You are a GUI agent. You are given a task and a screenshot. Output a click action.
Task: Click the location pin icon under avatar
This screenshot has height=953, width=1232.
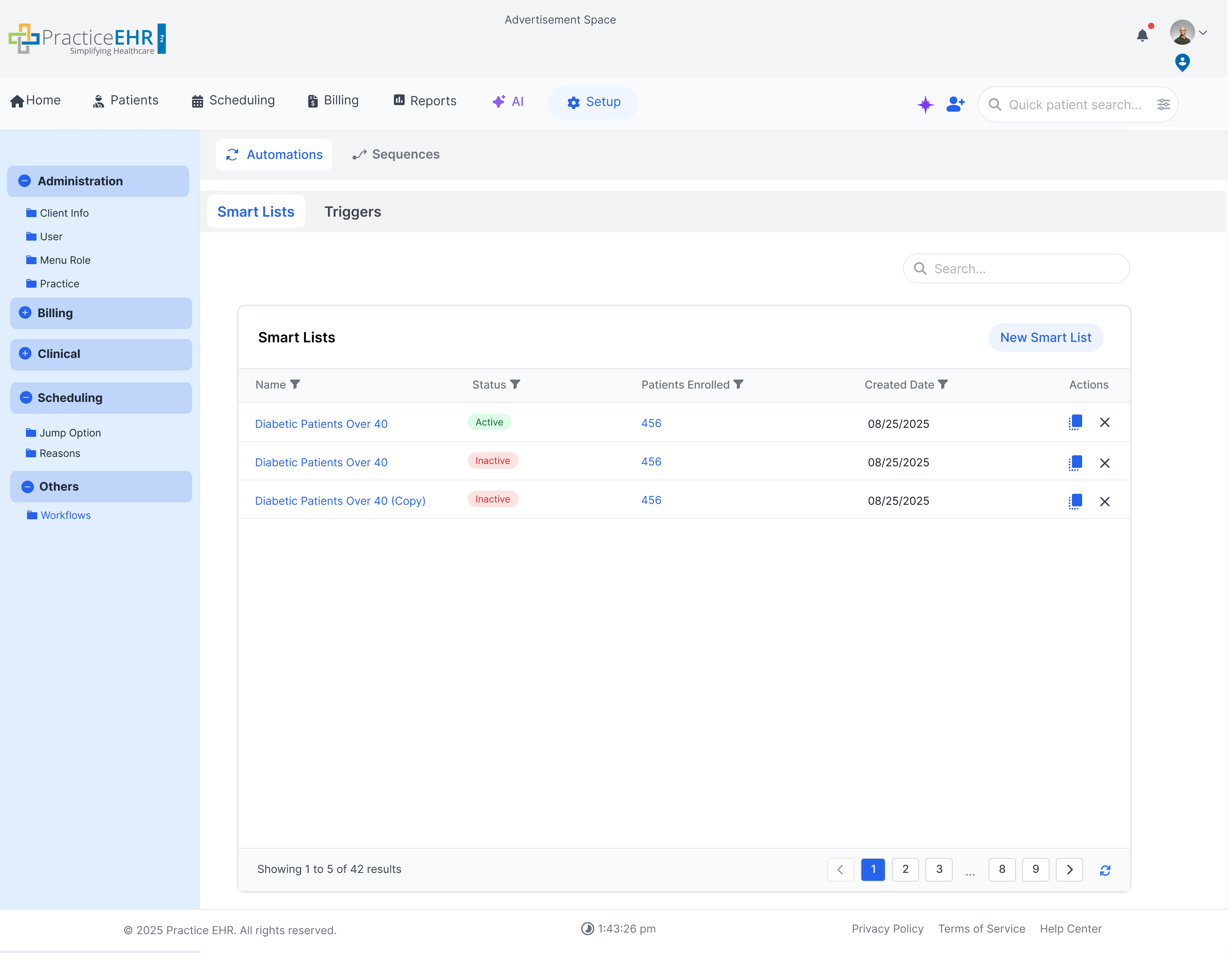pyautogui.click(x=1182, y=63)
